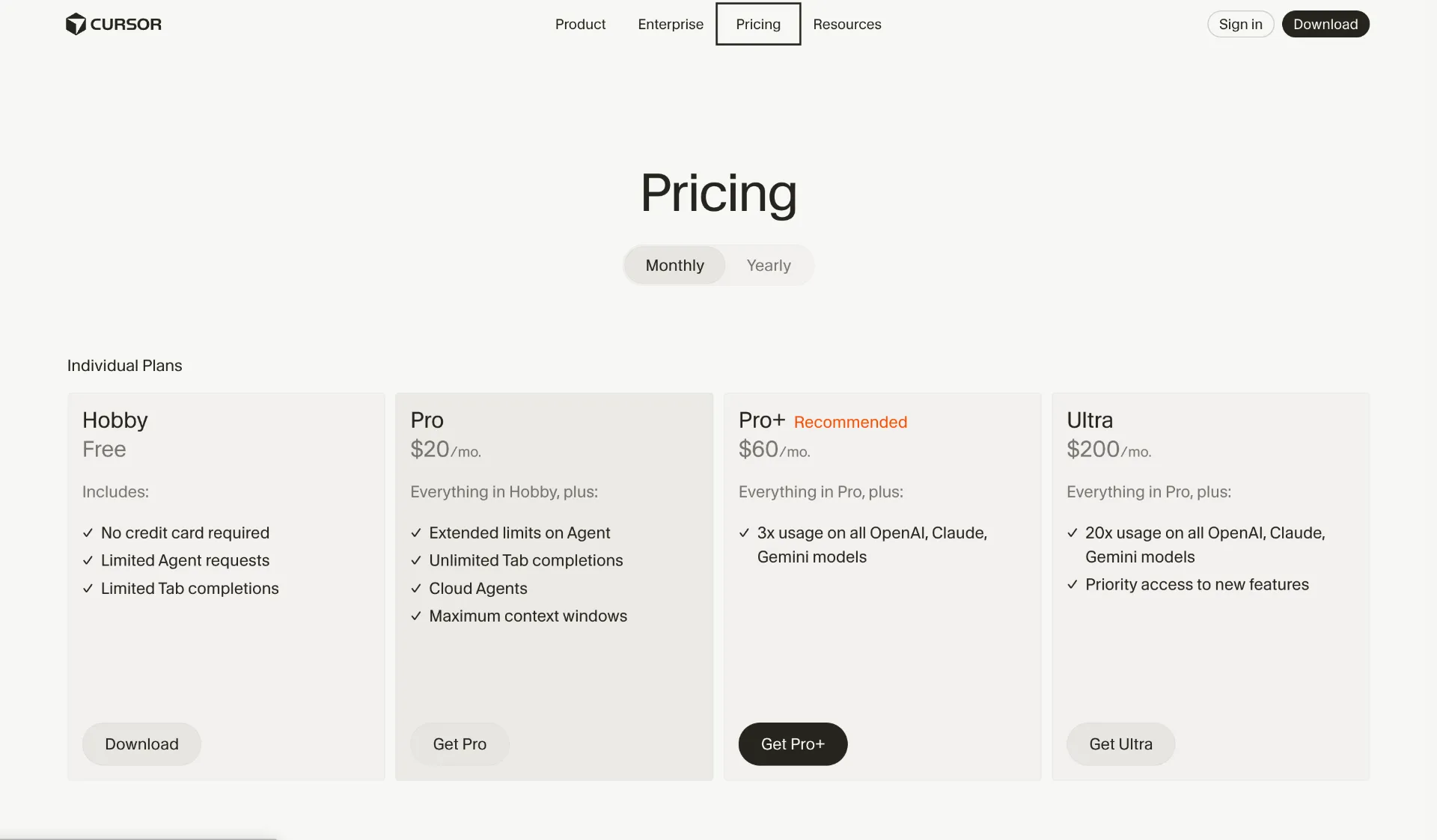This screenshot has height=840, width=1437.
Task: Click checkmark beside Limited Agent requests
Action: click(x=88, y=561)
